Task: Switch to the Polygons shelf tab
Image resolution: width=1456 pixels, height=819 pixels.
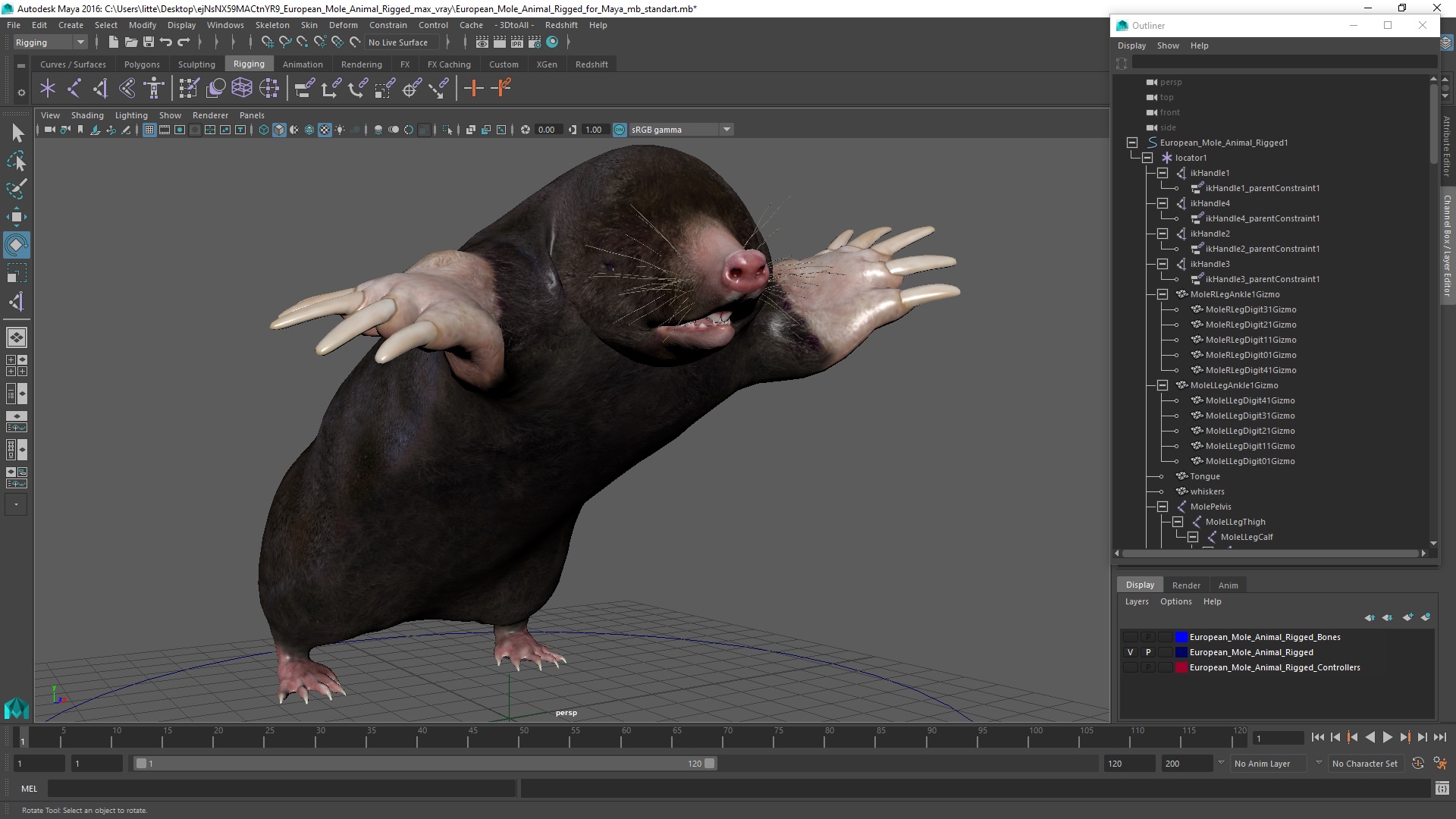Action: [142, 64]
